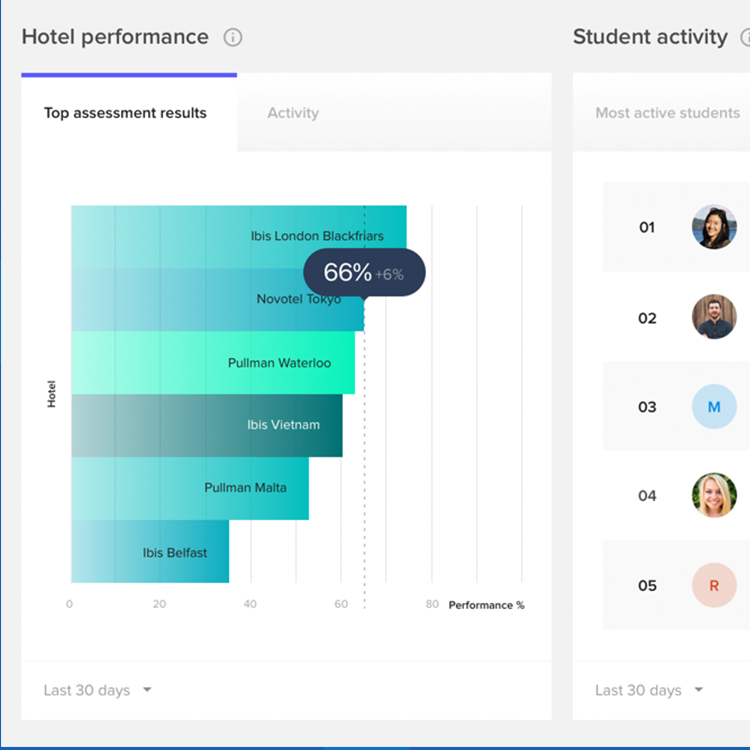
Task: Click the 20 axis tick label
Action: [159, 604]
